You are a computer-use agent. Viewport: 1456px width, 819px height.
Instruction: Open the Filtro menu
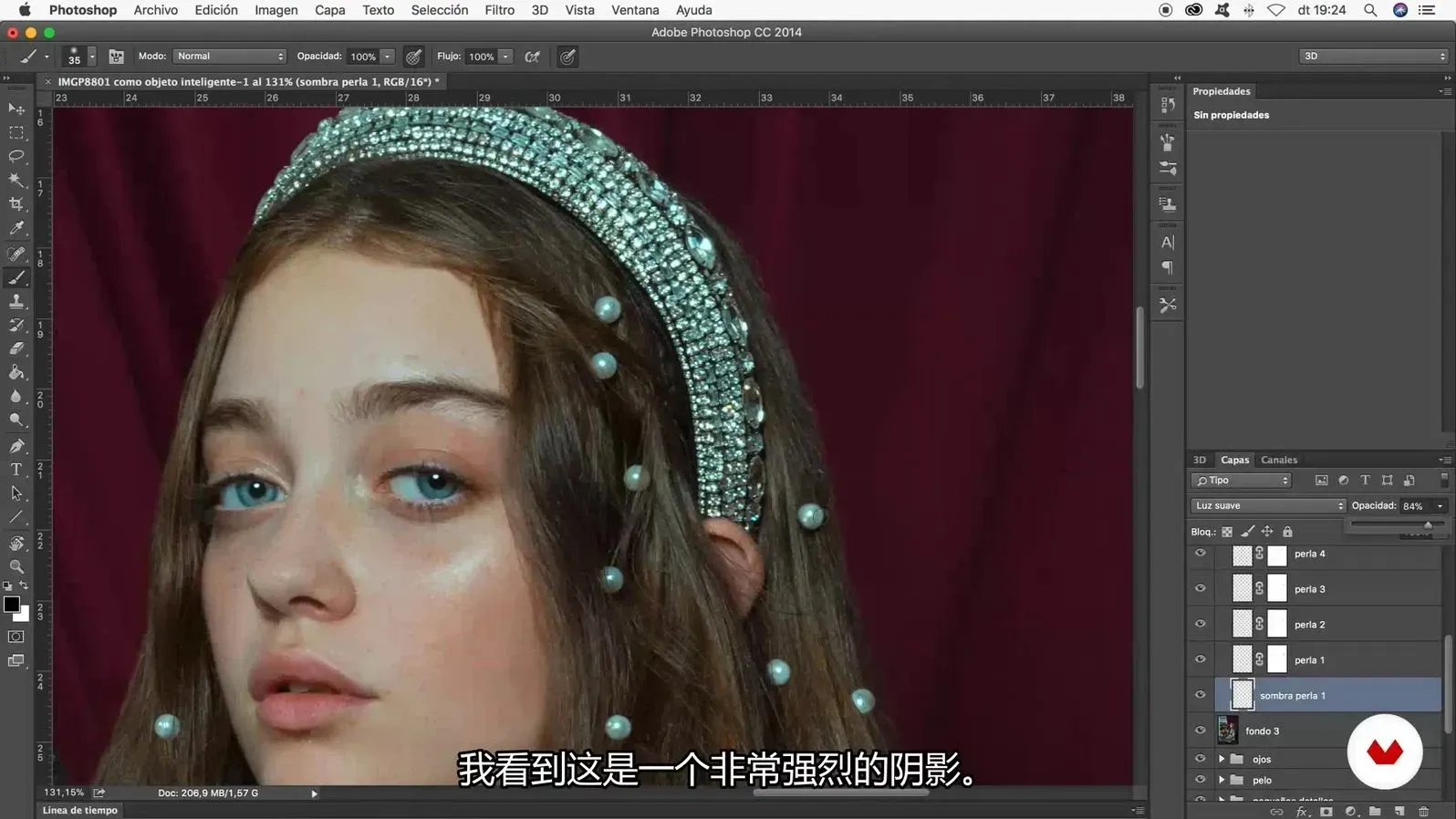(x=499, y=10)
